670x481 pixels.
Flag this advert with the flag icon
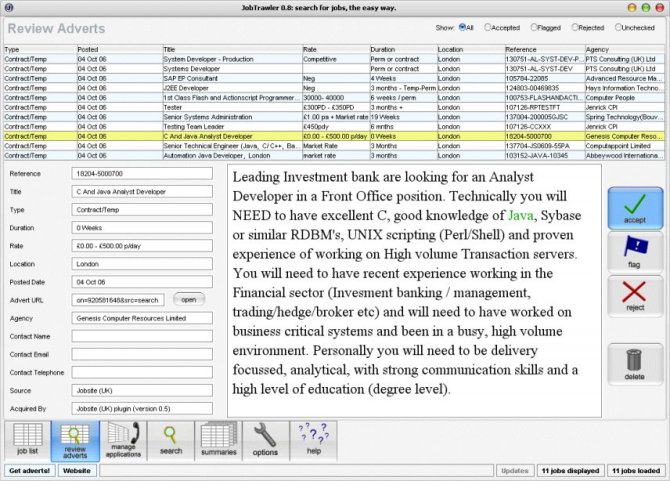(634, 251)
